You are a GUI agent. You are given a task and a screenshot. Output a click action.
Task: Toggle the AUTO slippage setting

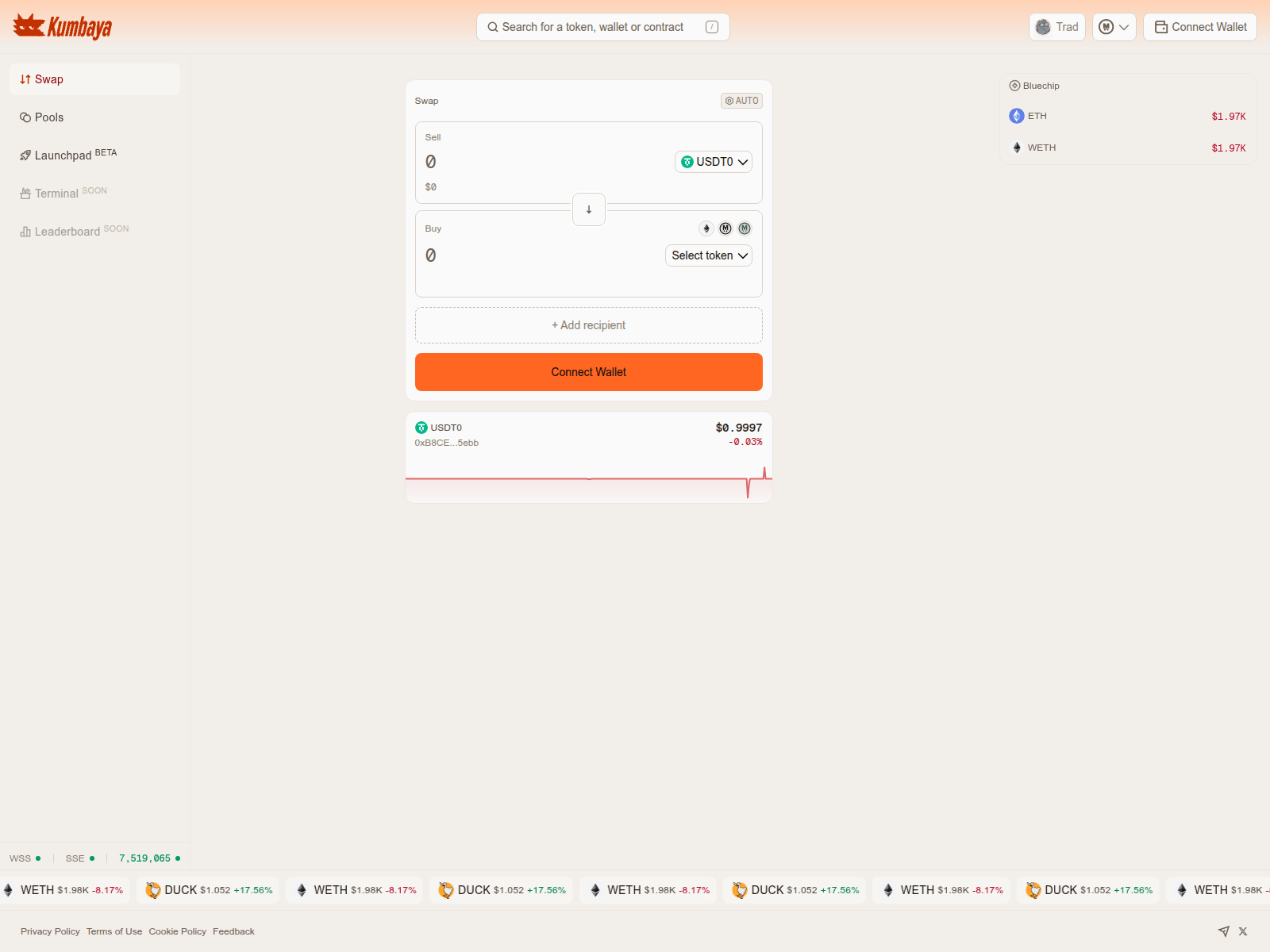741,101
